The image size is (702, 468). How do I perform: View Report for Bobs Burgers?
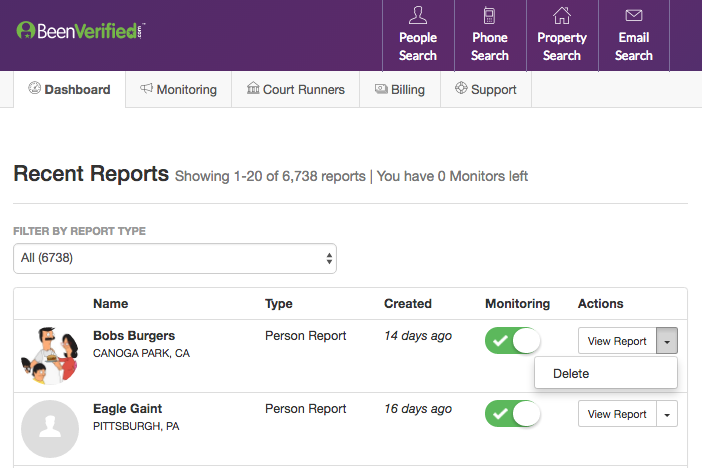(617, 341)
